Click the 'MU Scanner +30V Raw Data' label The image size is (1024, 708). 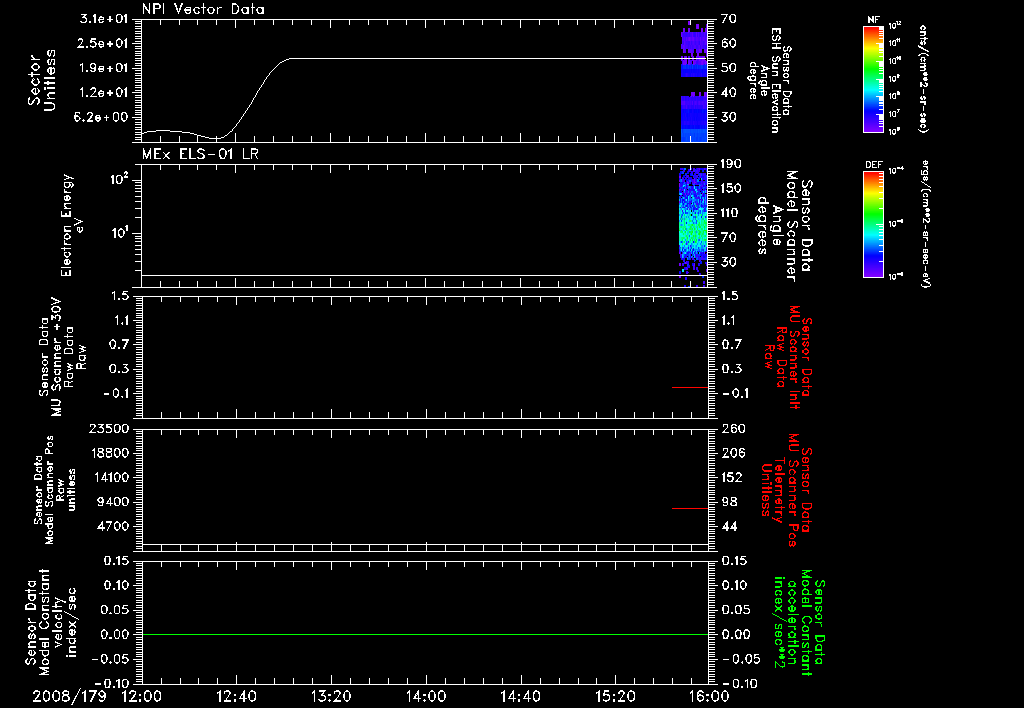[x=62, y=357]
